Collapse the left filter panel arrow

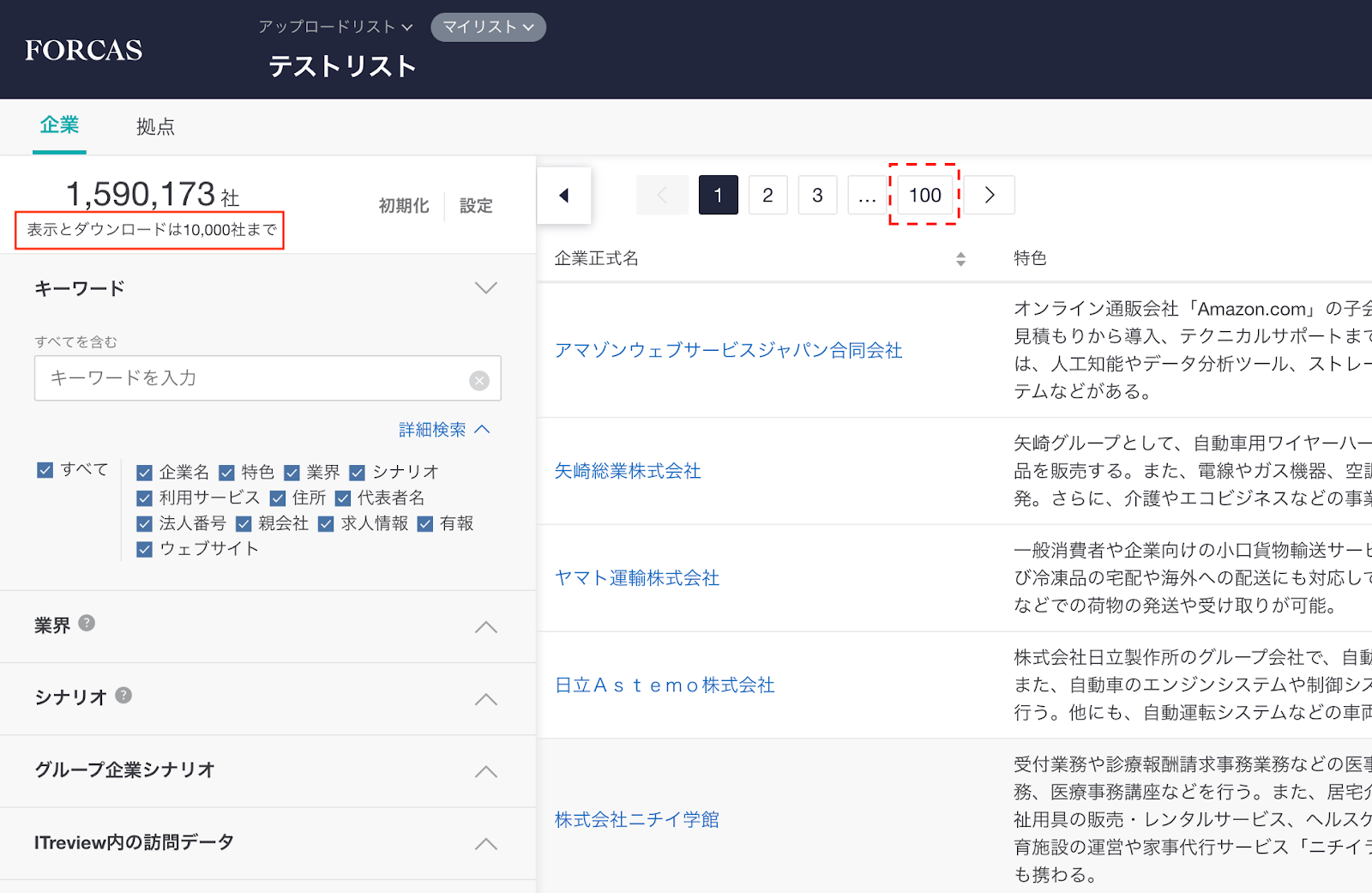coord(563,196)
